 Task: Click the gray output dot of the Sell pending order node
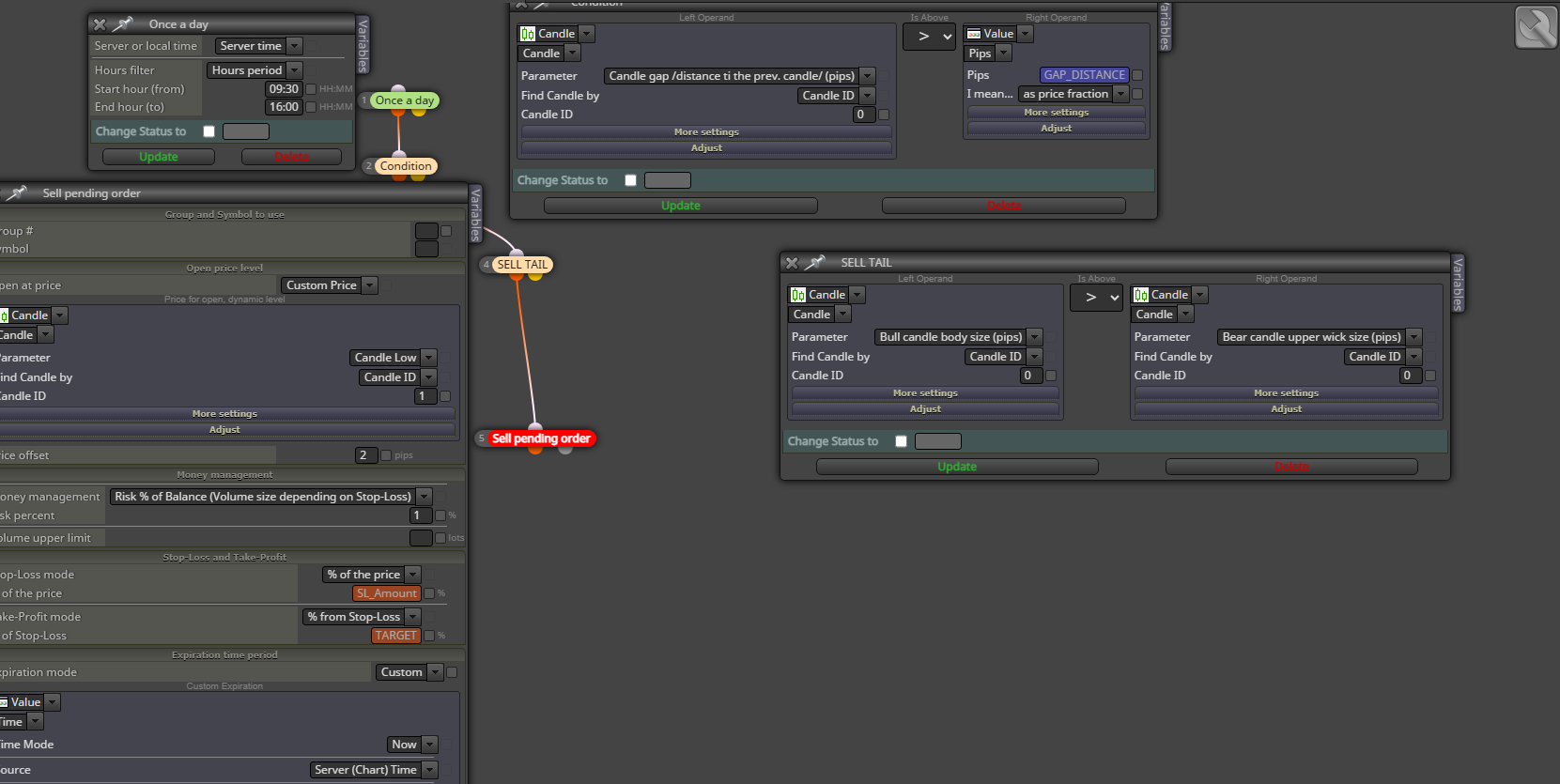564,450
